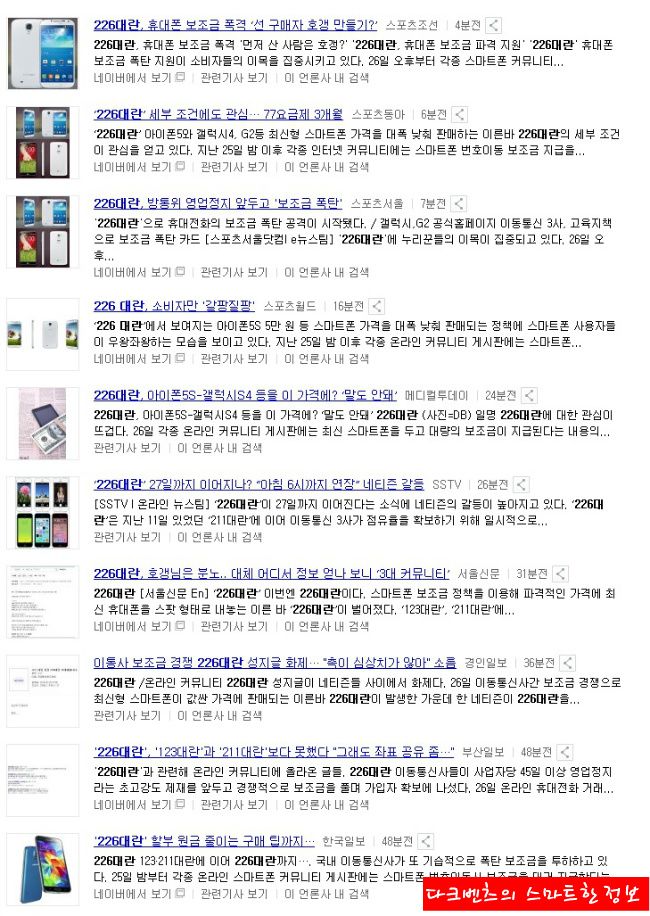Click share icon beside 경인일보 36분전
The image size is (650, 916).
pos(567,663)
